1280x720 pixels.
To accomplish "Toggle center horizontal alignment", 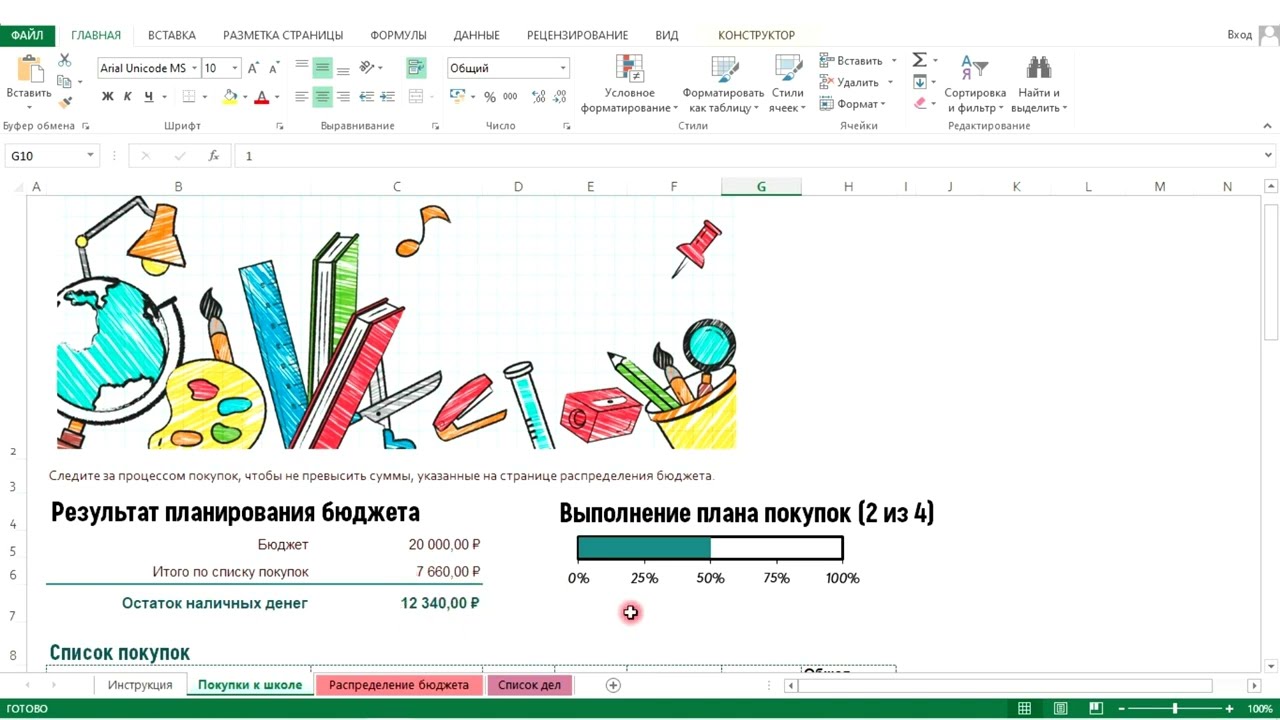I will click(x=322, y=97).
